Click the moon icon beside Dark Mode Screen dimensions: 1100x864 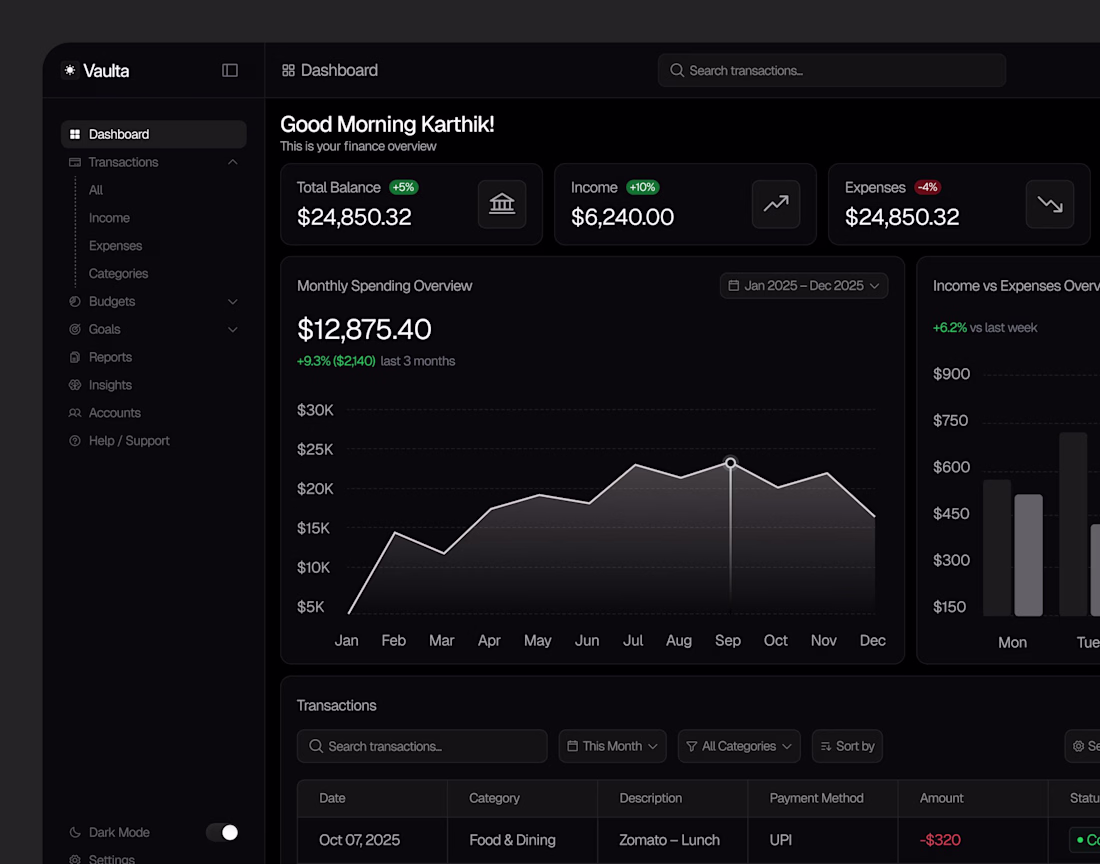coord(75,832)
